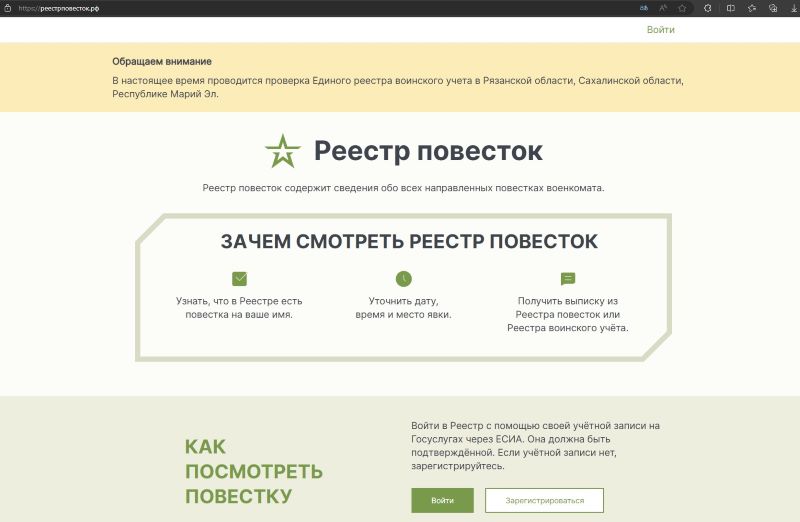Open browser Extensions puzzle icon
This screenshot has height=522, width=800.
pos(708,7)
